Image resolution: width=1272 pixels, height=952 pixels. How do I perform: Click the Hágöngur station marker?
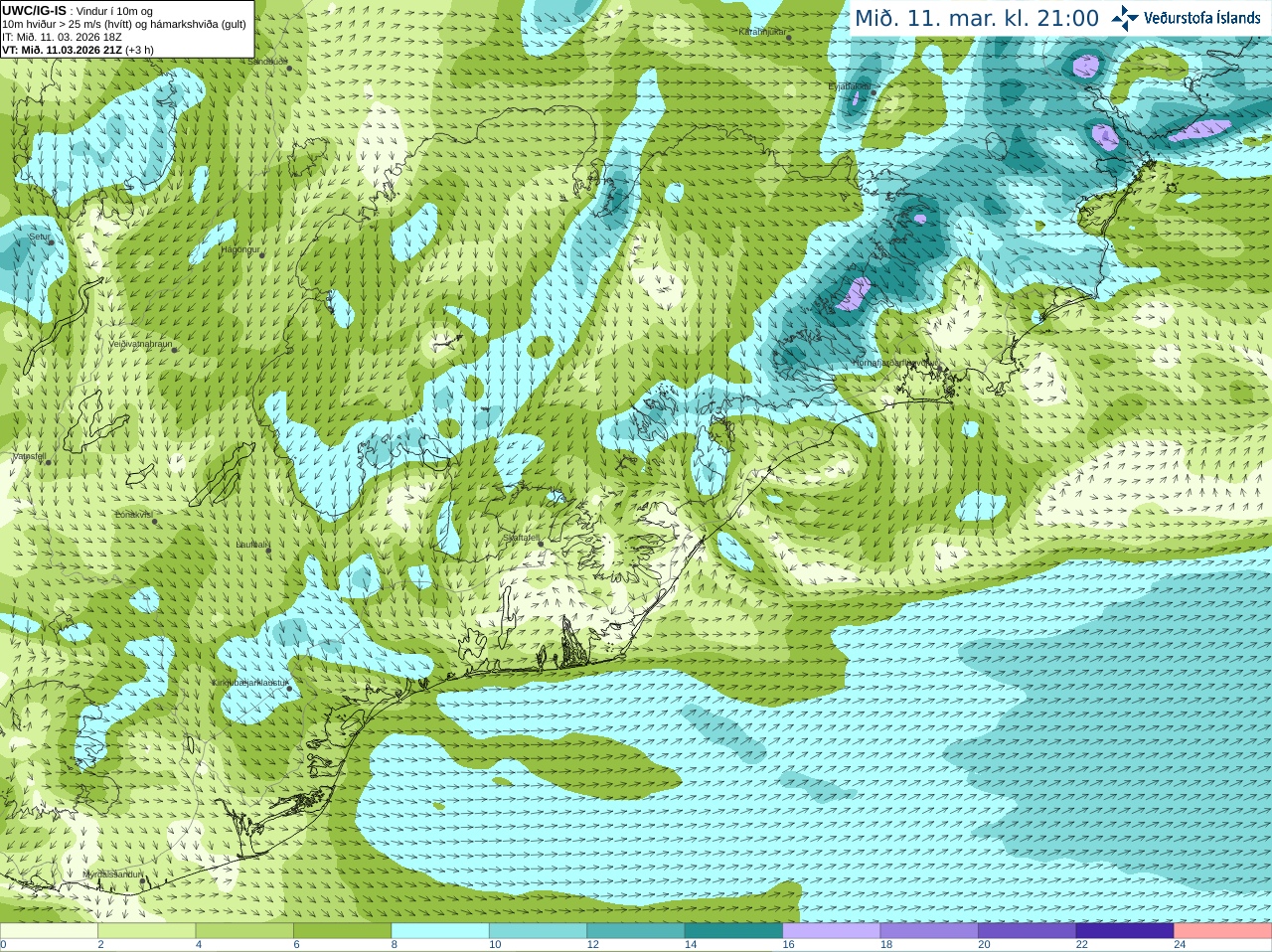click(x=262, y=255)
